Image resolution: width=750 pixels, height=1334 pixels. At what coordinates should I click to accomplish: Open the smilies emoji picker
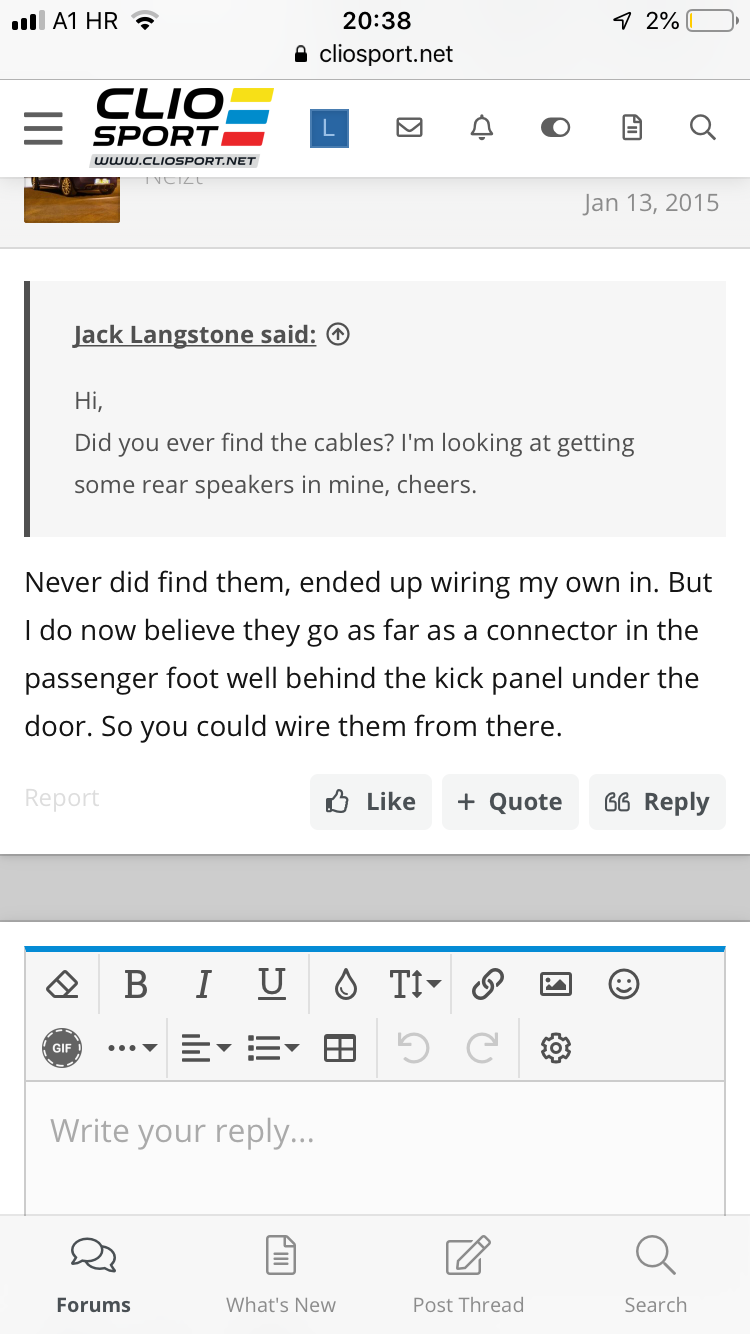(x=624, y=985)
